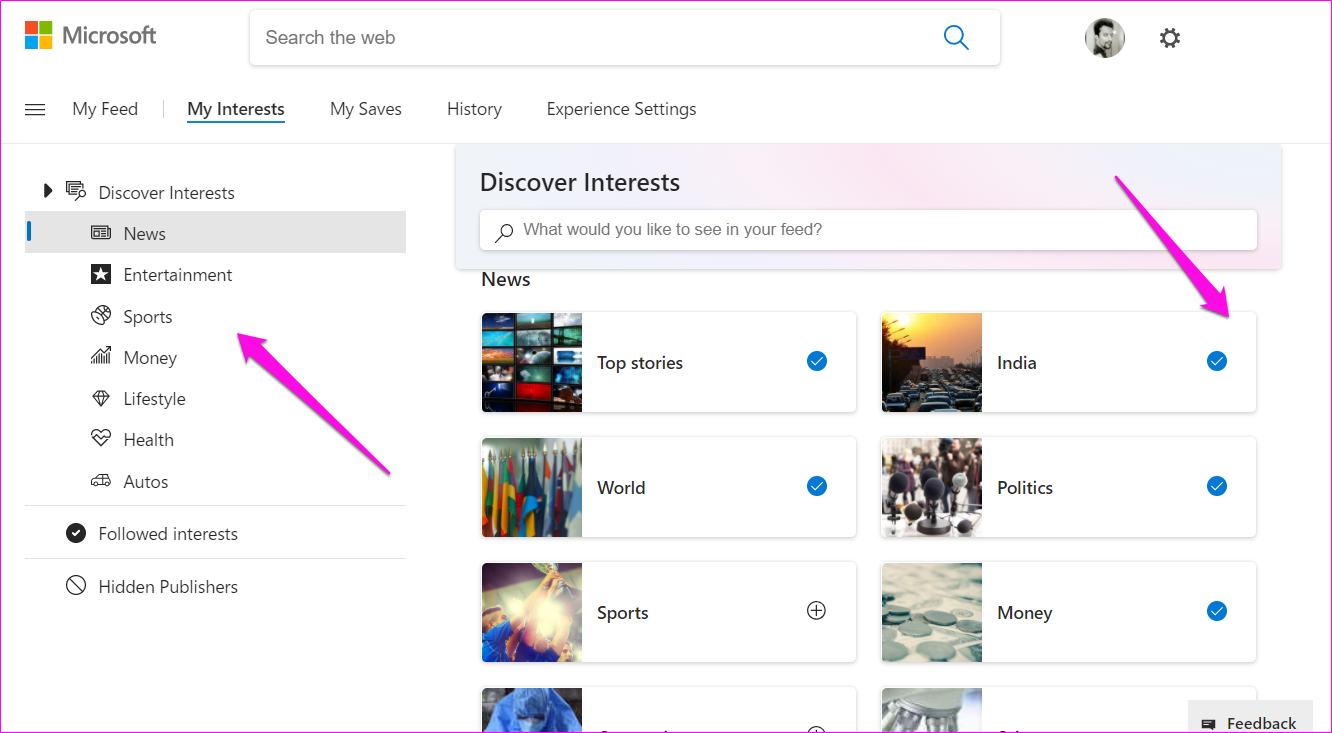The height and width of the screenshot is (733, 1332).
Task: Click the Microsoft logo
Action: [x=90, y=36]
